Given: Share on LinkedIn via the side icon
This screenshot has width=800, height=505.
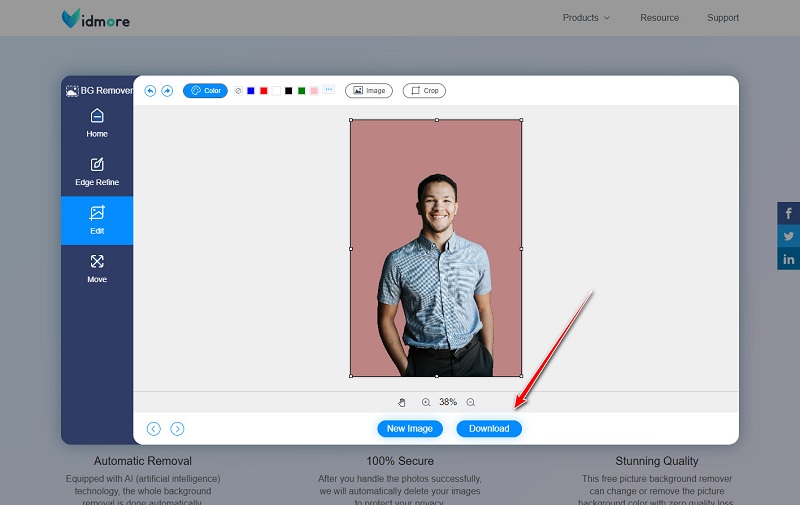Looking at the screenshot, I should coord(788,260).
